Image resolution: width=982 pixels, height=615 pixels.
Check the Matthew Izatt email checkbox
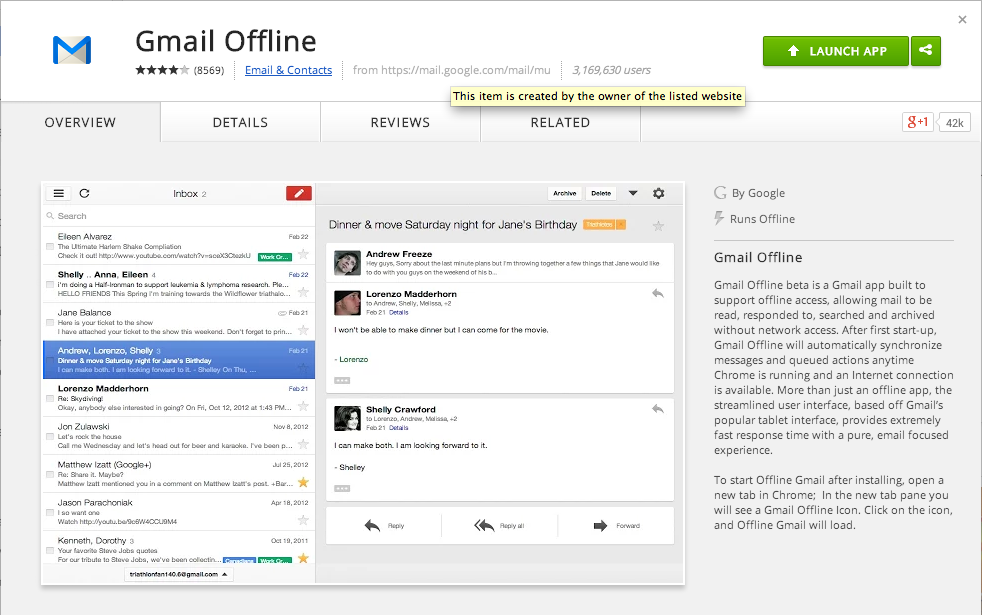pyautogui.click(x=50, y=475)
